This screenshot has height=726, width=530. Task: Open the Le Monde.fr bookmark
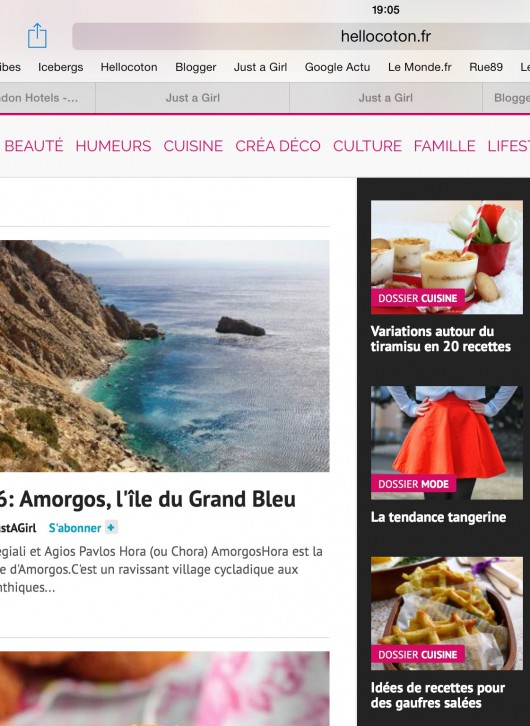(420, 67)
